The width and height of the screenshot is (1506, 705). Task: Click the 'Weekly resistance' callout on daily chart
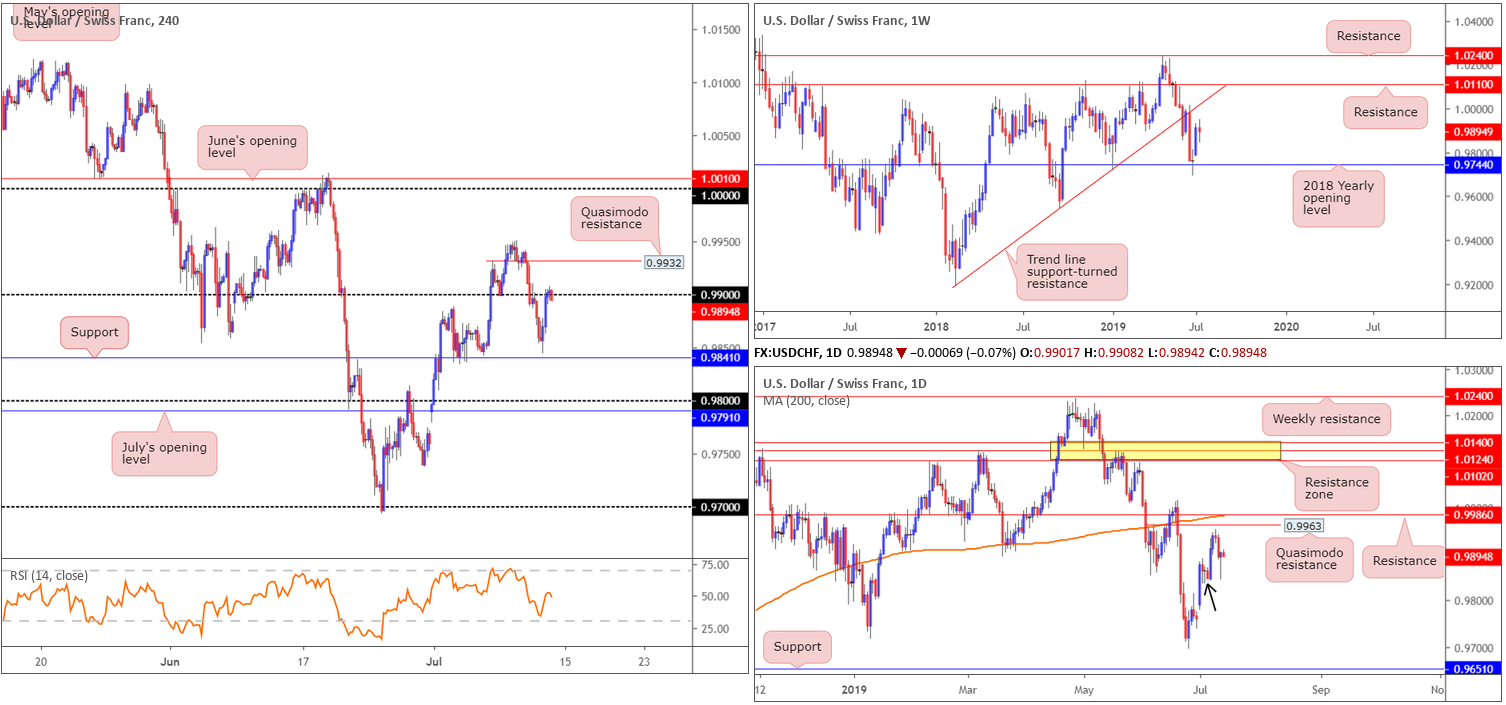pos(1326,418)
